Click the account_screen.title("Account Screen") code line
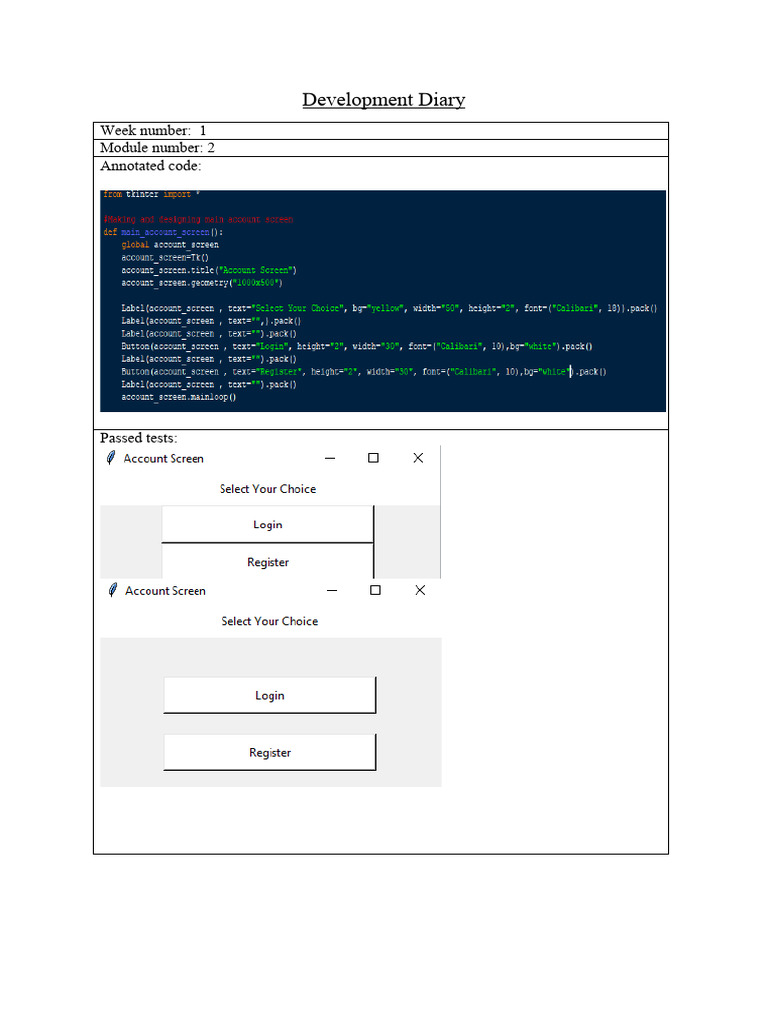The height and width of the screenshot is (1024, 768). tap(209, 270)
